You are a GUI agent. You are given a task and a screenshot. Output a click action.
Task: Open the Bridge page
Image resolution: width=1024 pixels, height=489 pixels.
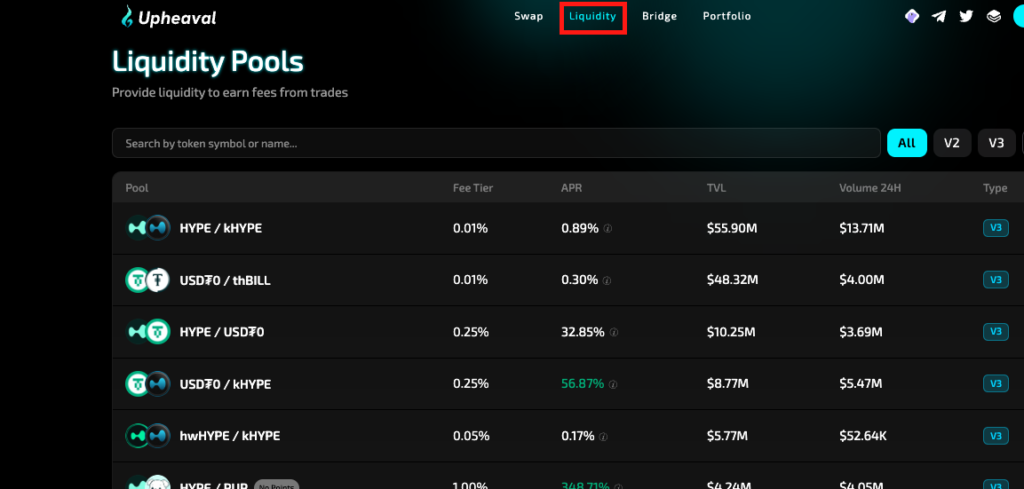click(659, 16)
